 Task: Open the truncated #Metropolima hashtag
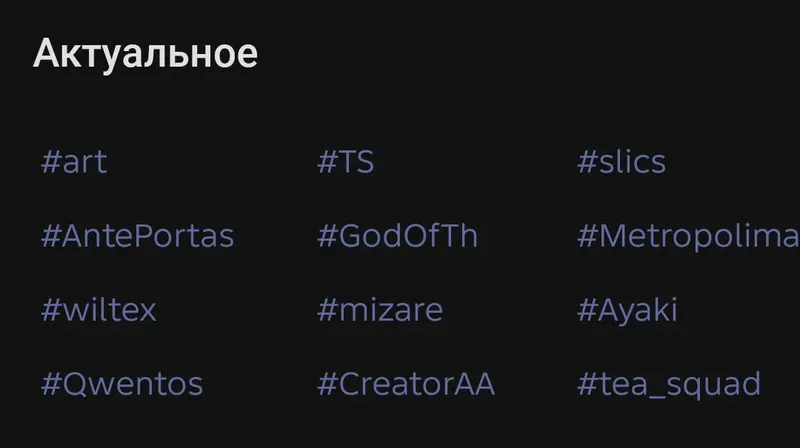pyautogui.click(x=688, y=236)
